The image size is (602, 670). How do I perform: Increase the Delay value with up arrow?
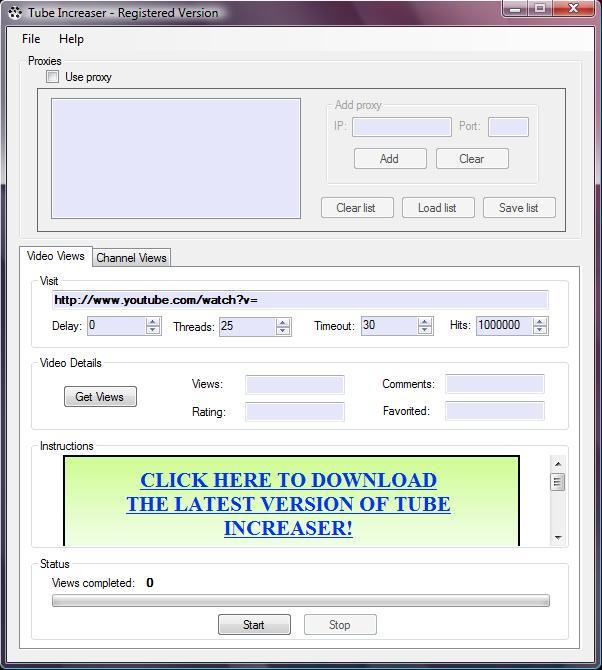click(x=153, y=322)
